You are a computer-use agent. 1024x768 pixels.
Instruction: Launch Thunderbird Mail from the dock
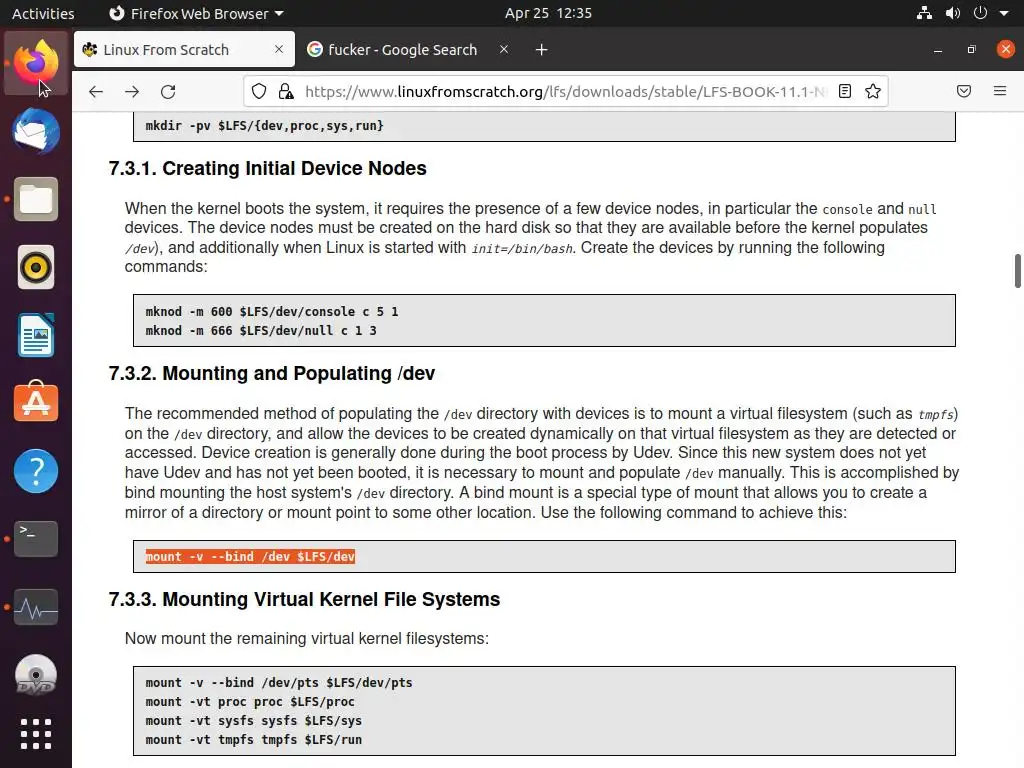[36, 132]
